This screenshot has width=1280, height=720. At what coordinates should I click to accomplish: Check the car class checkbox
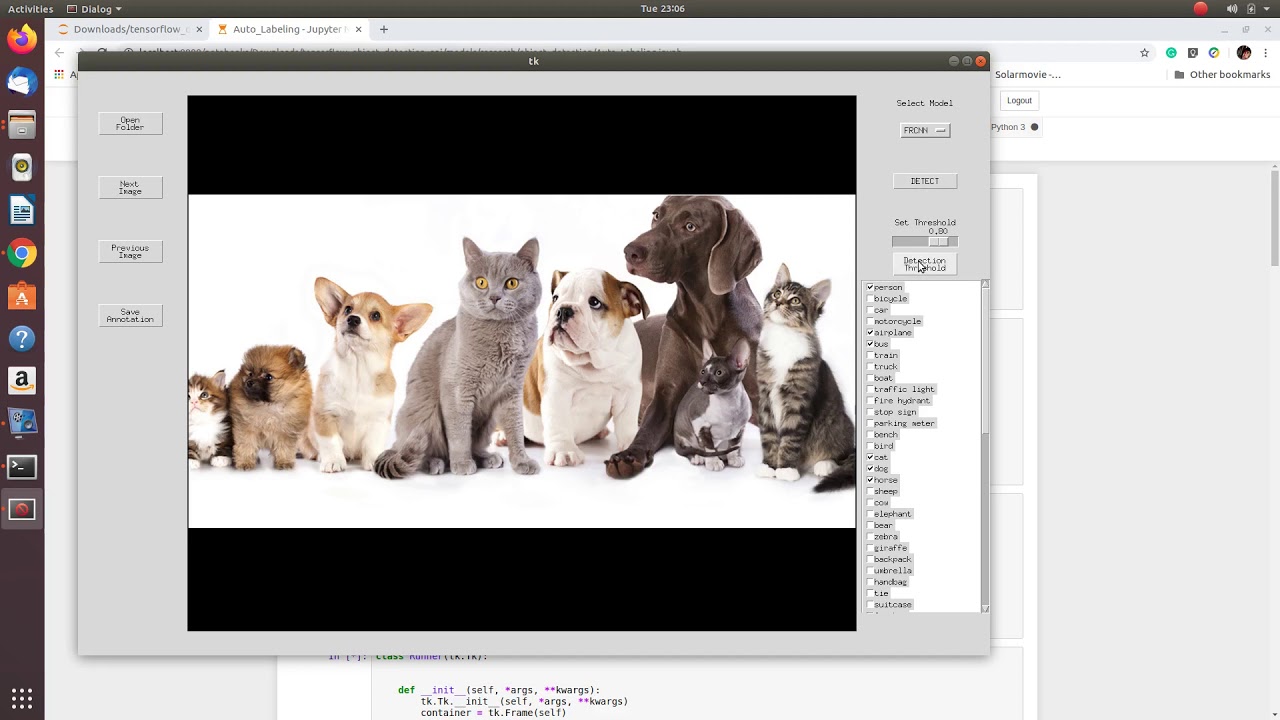coord(870,310)
